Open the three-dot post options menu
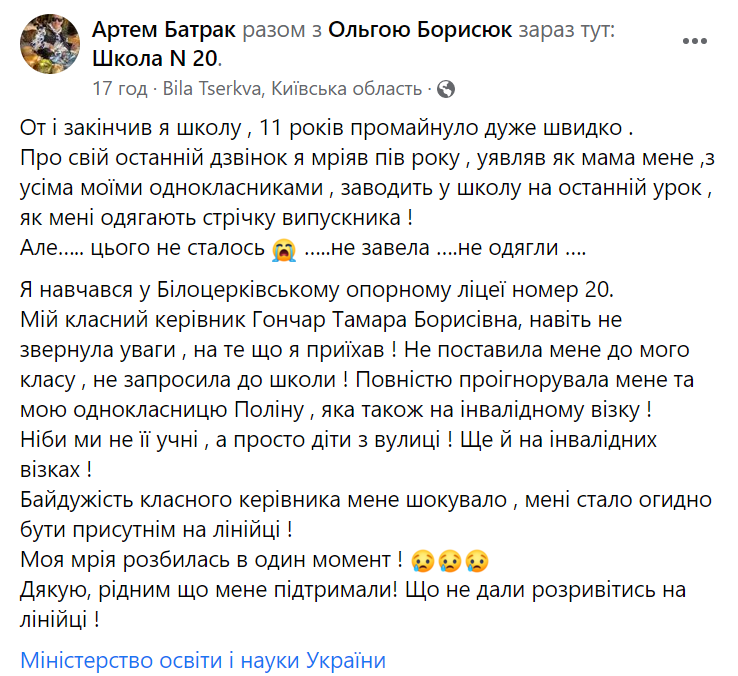The height and width of the screenshot is (676, 738). coord(695,41)
